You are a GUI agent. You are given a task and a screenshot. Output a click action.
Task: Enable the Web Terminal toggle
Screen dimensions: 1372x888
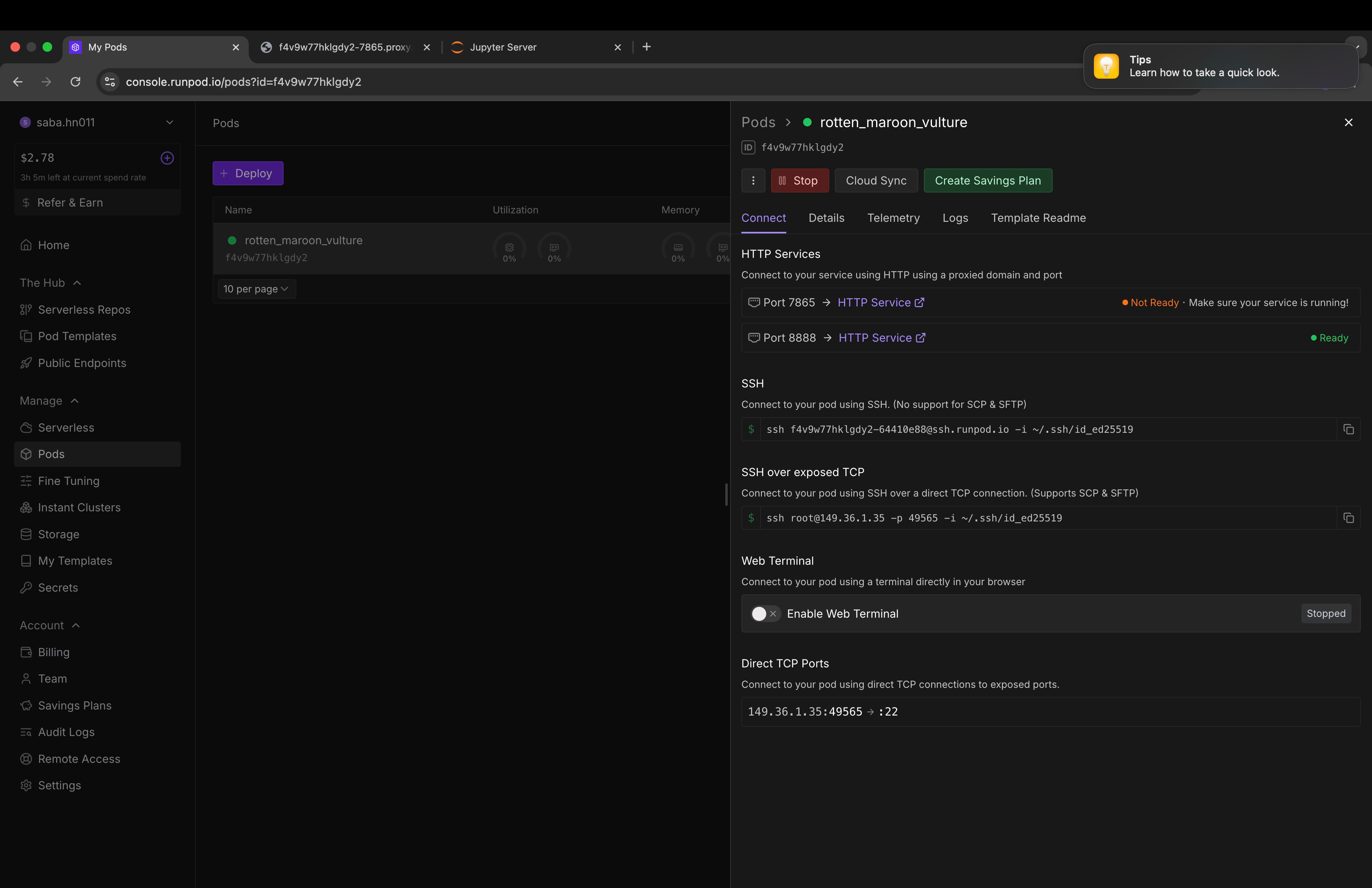coord(765,614)
